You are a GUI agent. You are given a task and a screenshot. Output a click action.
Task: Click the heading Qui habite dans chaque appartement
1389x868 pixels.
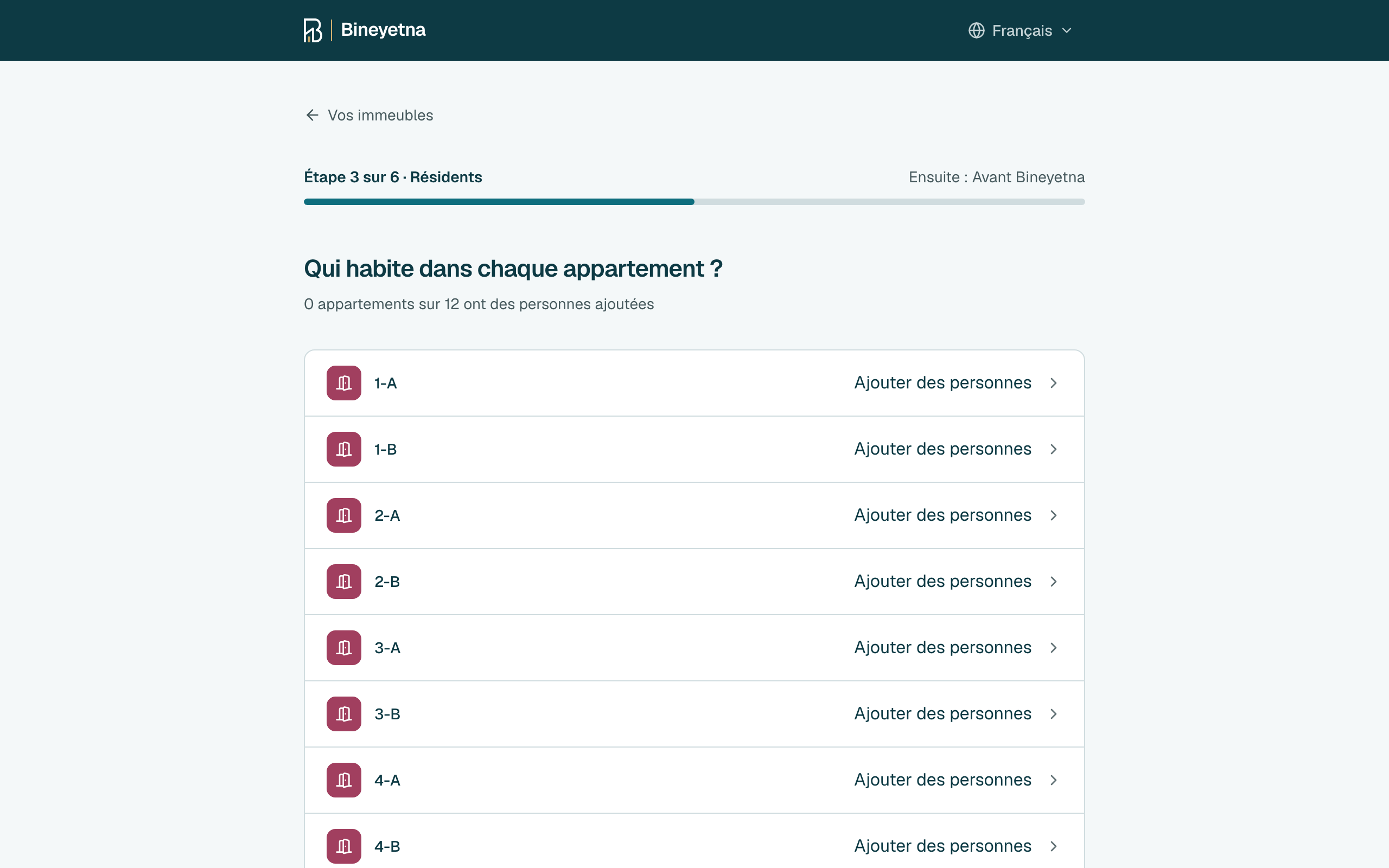513,269
